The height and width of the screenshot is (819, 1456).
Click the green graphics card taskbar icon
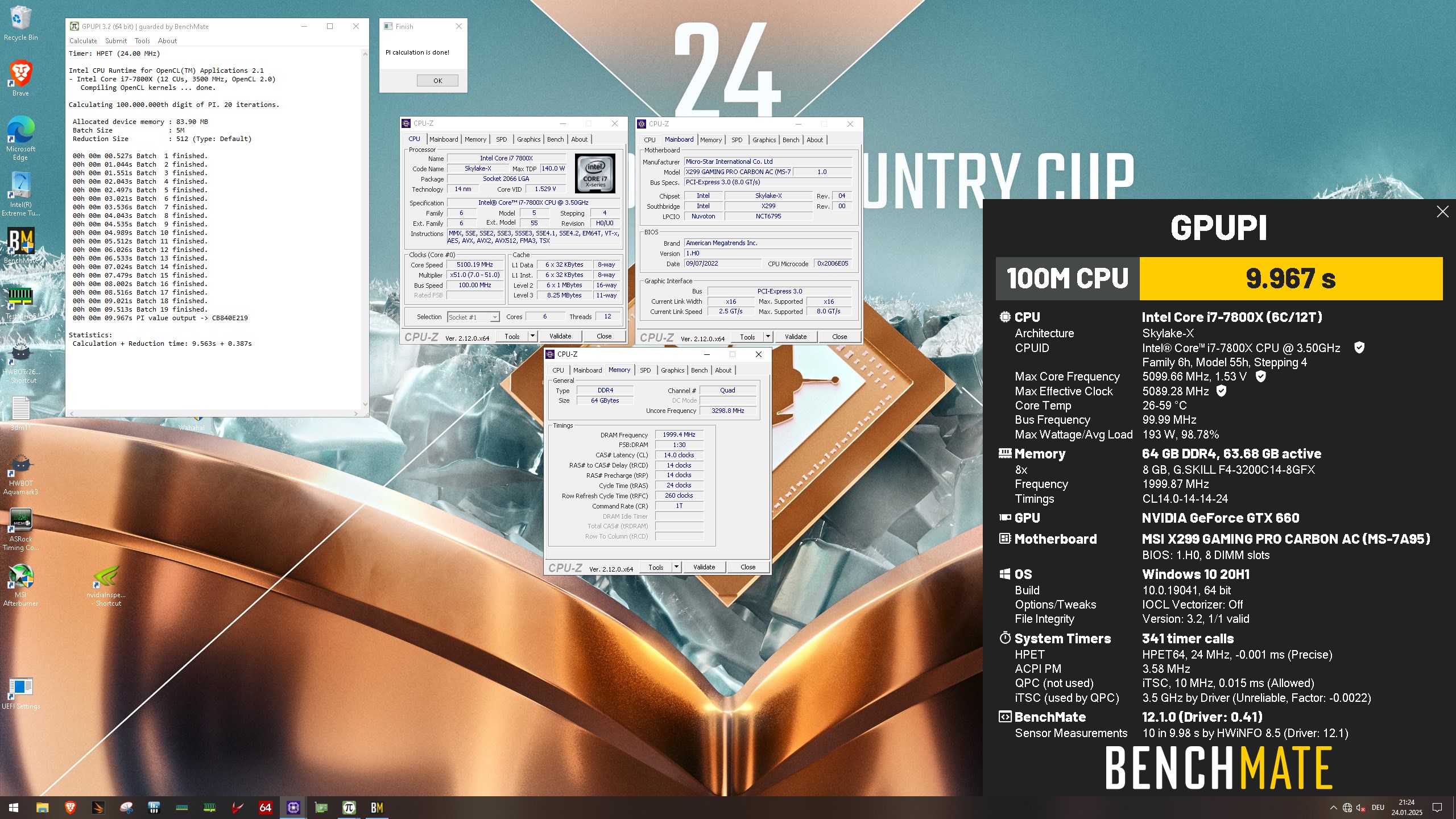point(321,808)
